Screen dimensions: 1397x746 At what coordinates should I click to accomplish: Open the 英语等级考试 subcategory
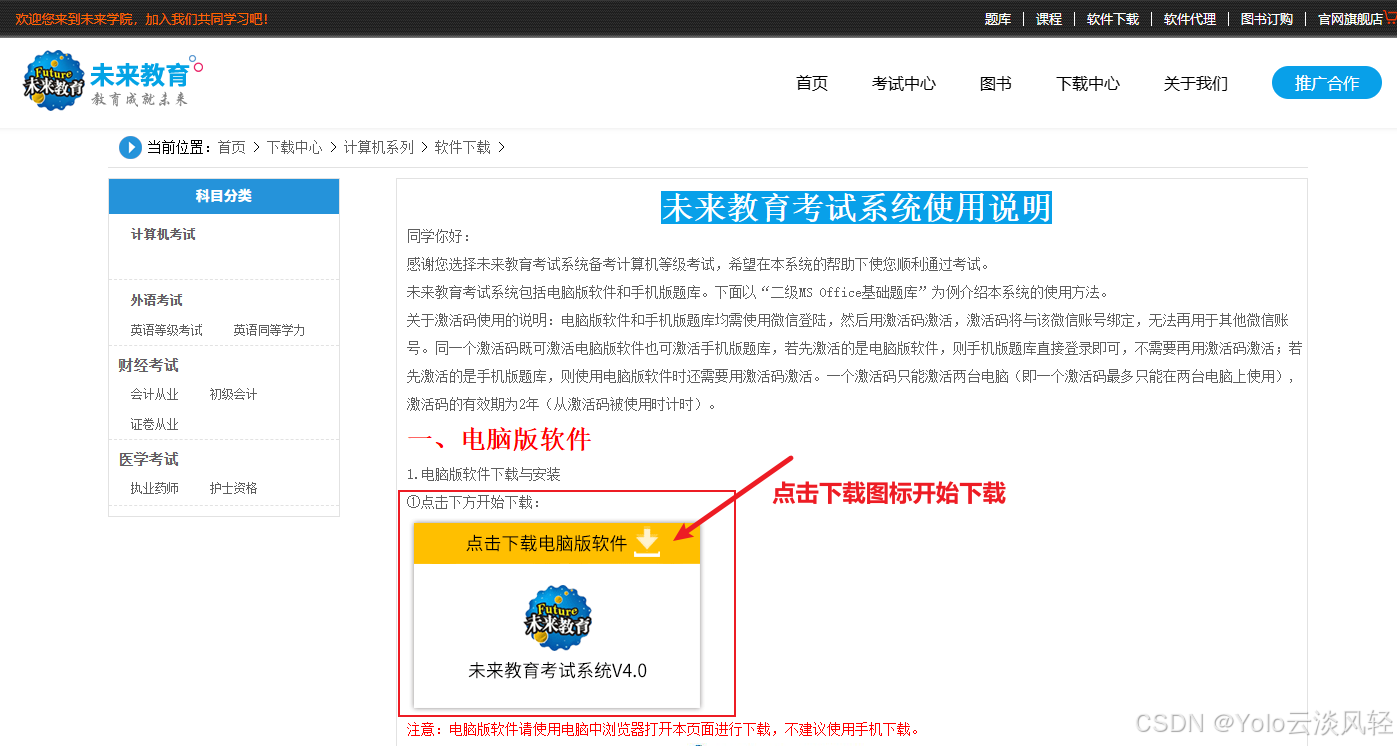(166, 330)
